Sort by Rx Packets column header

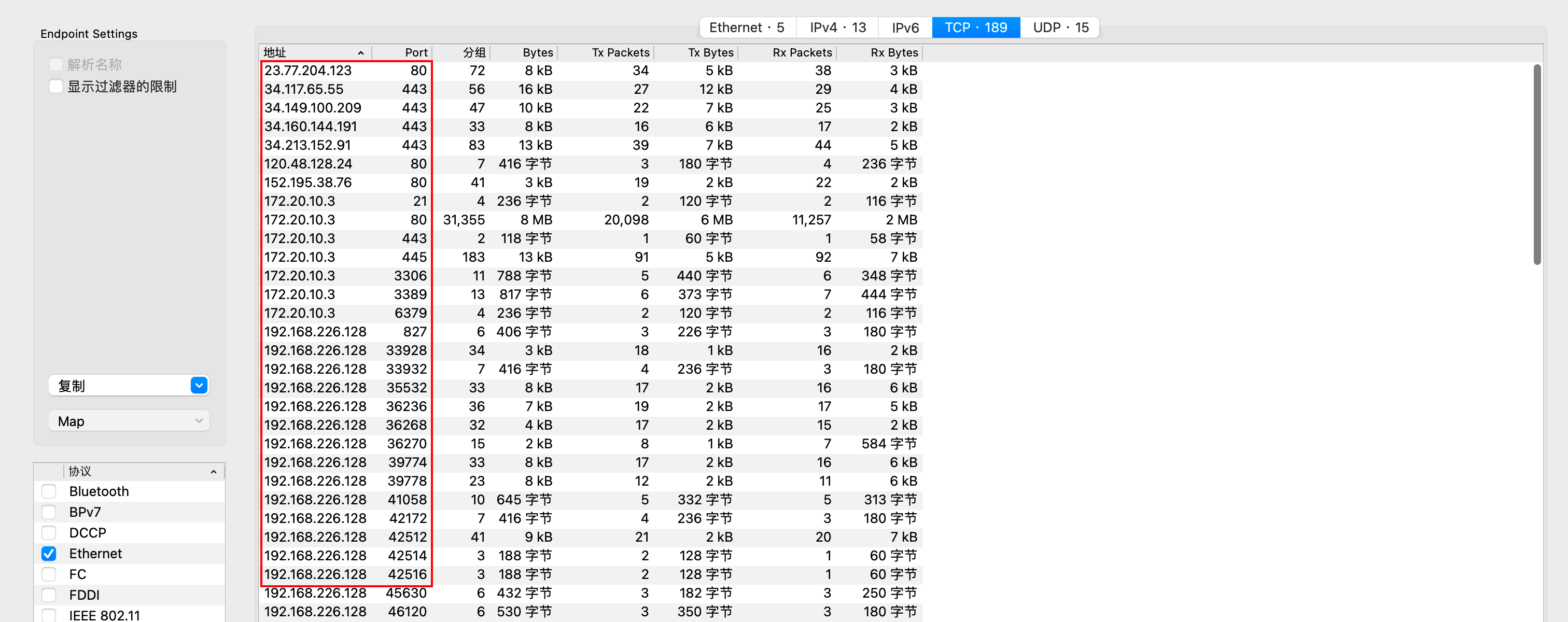click(x=788, y=52)
